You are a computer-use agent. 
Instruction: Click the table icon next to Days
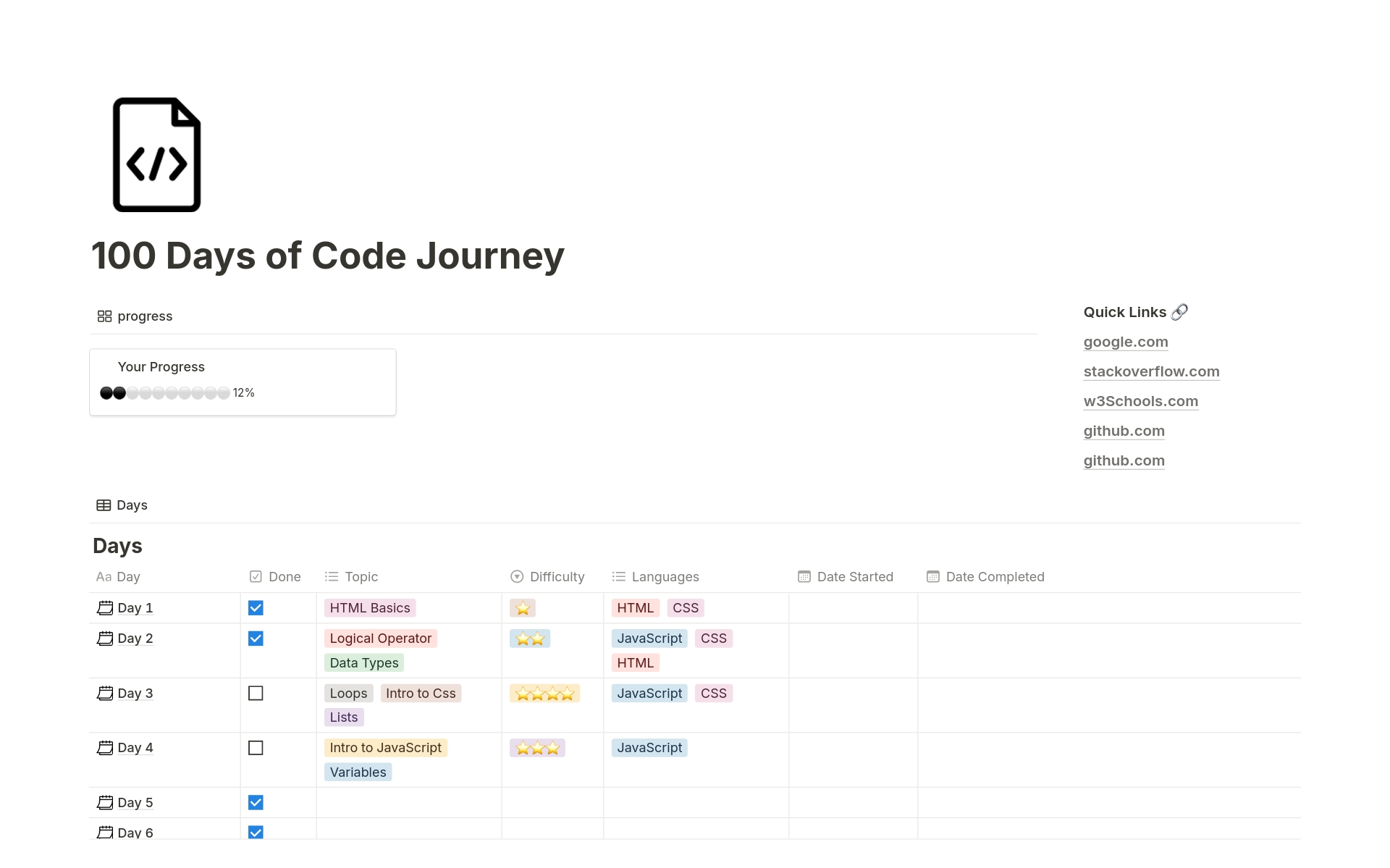[104, 505]
